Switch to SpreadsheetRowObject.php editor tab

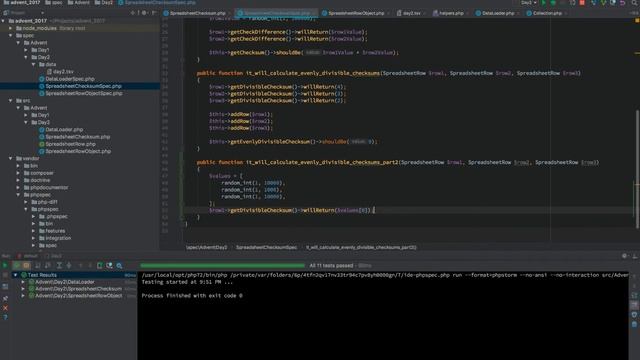point(356,13)
